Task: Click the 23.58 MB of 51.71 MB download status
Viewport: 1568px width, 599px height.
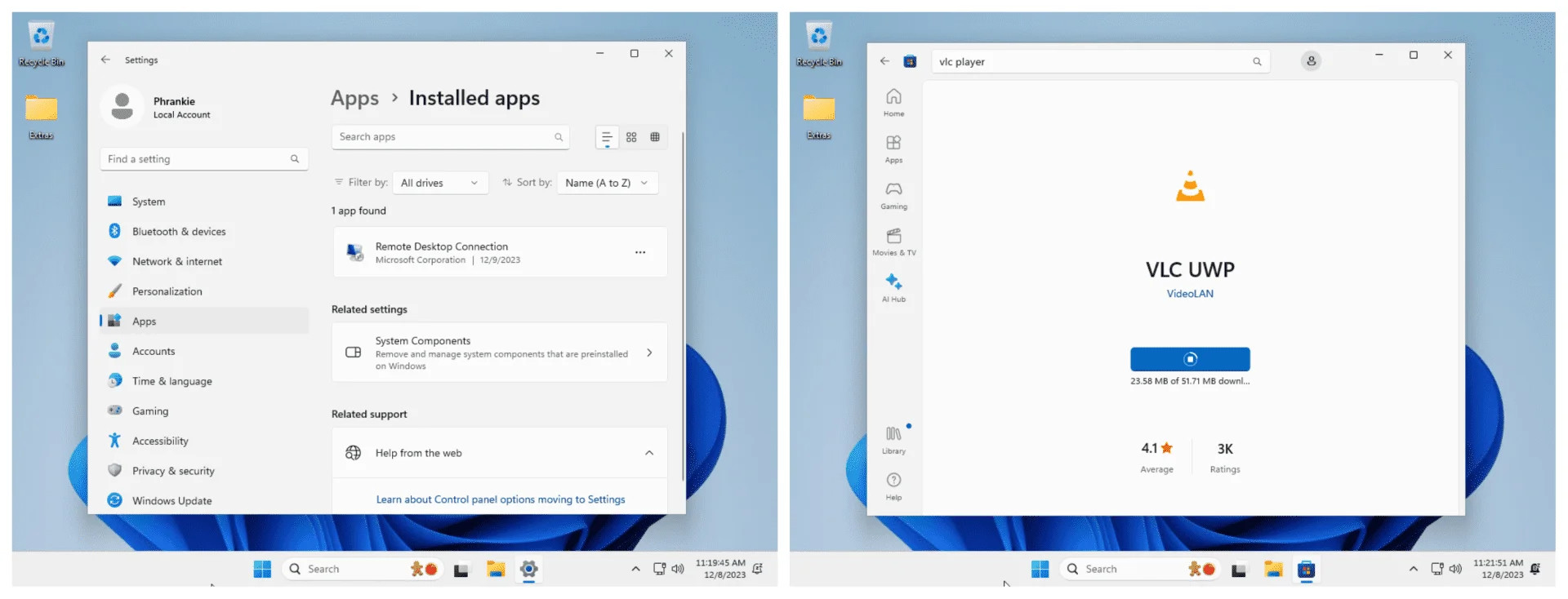Action: click(1190, 381)
